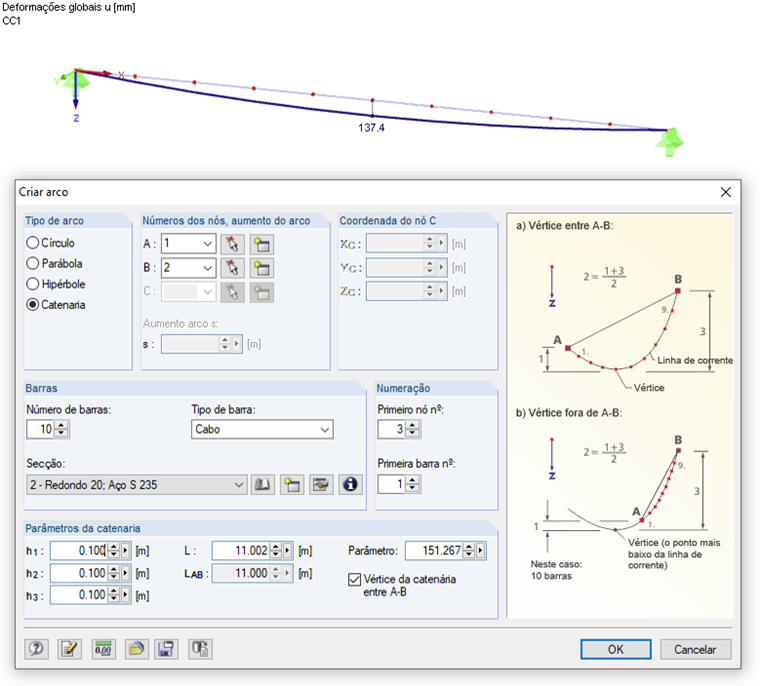This screenshot has height=686, width=760.
Task: Confirm with OK button
Action: pos(616,649)
